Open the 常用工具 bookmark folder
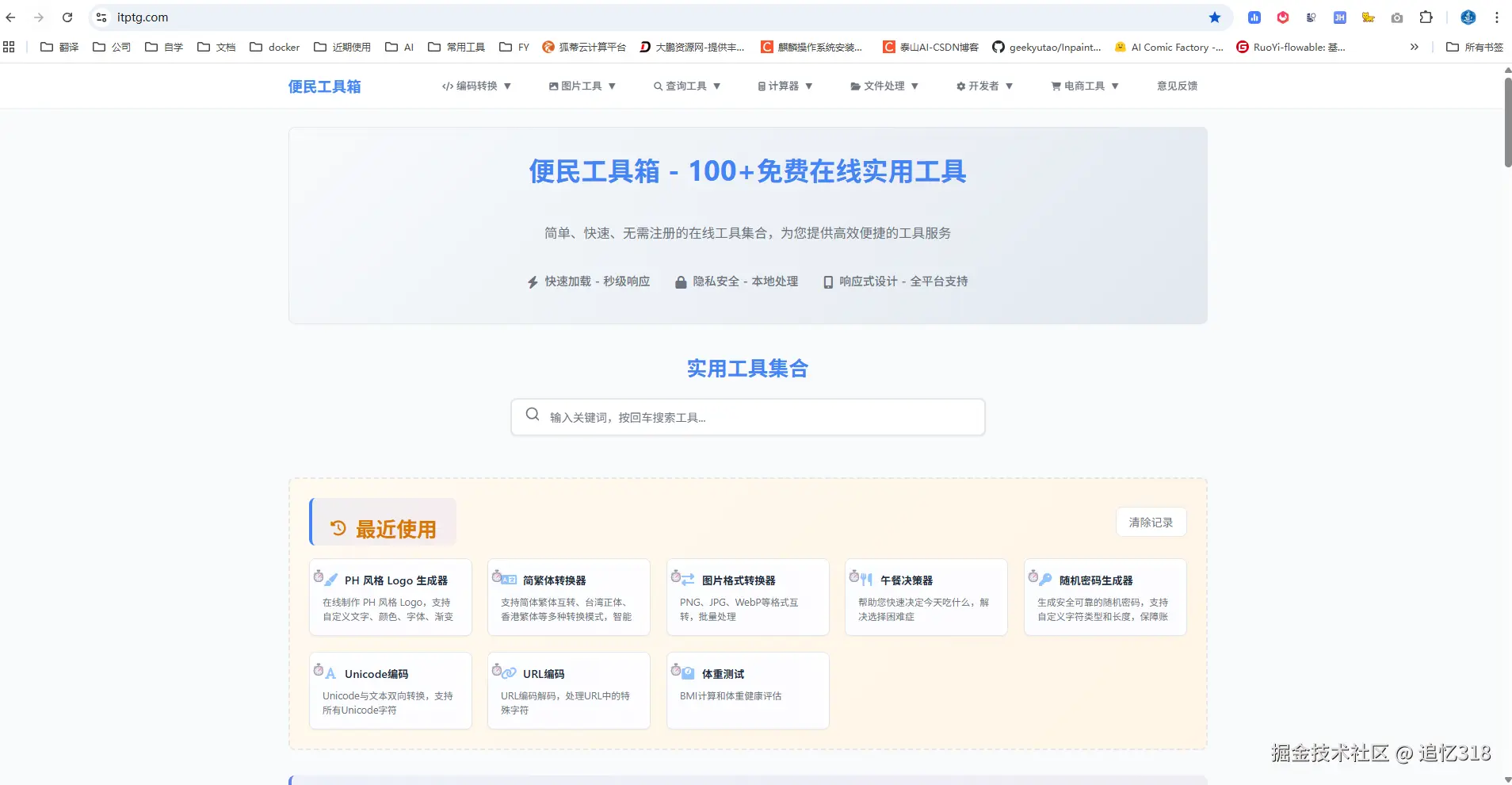Screen dimensions: 1512x785 tap(456, 47)
